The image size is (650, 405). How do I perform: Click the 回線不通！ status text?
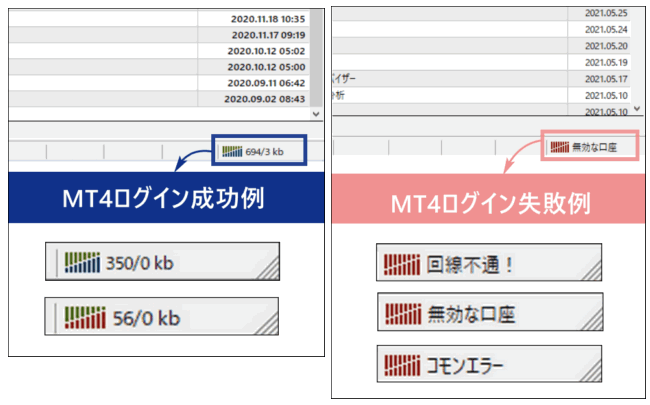470,264
